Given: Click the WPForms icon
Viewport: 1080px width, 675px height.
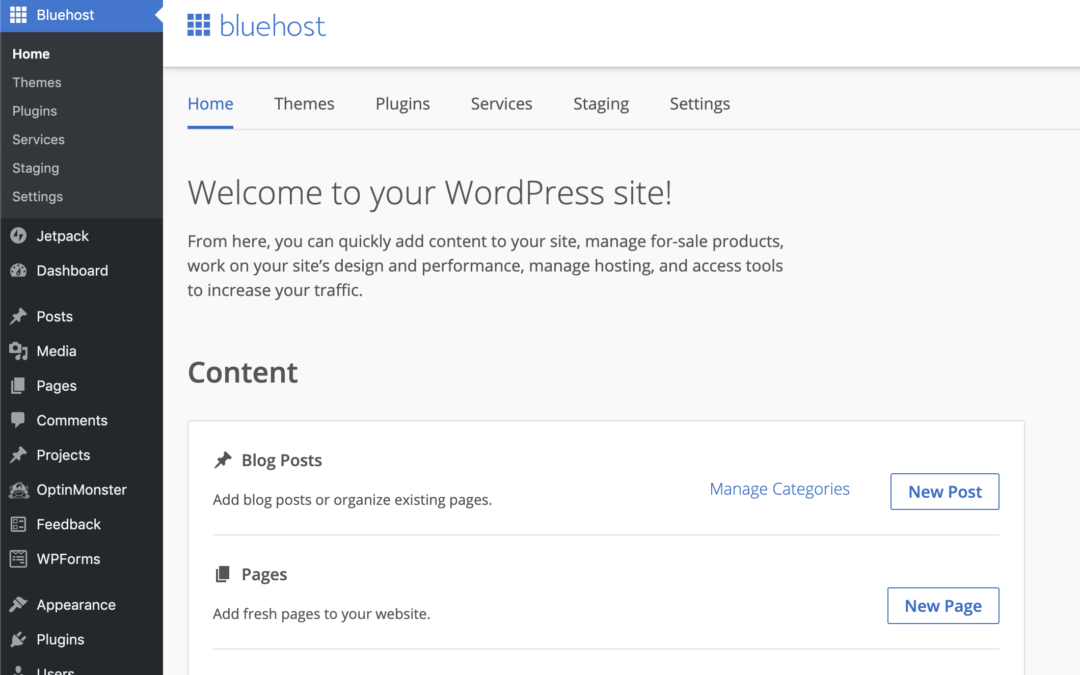Looking at the screenshot, I should (x=19, y=559).
